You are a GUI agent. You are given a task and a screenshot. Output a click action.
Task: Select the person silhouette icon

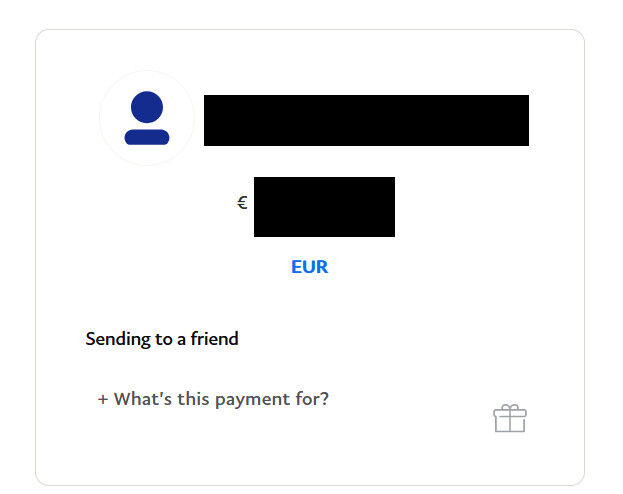pos(147,118)
